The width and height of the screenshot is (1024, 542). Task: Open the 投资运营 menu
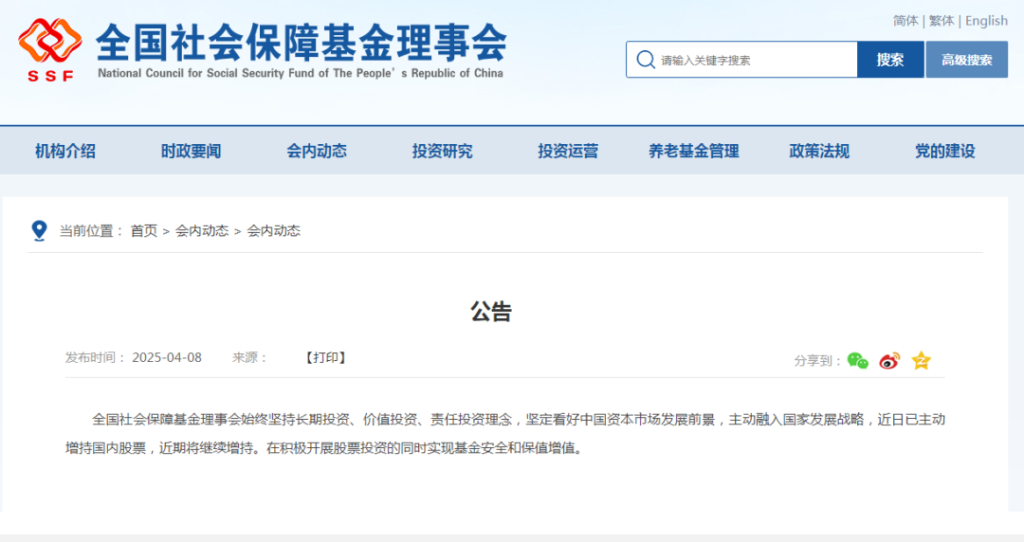pos(568,151)
